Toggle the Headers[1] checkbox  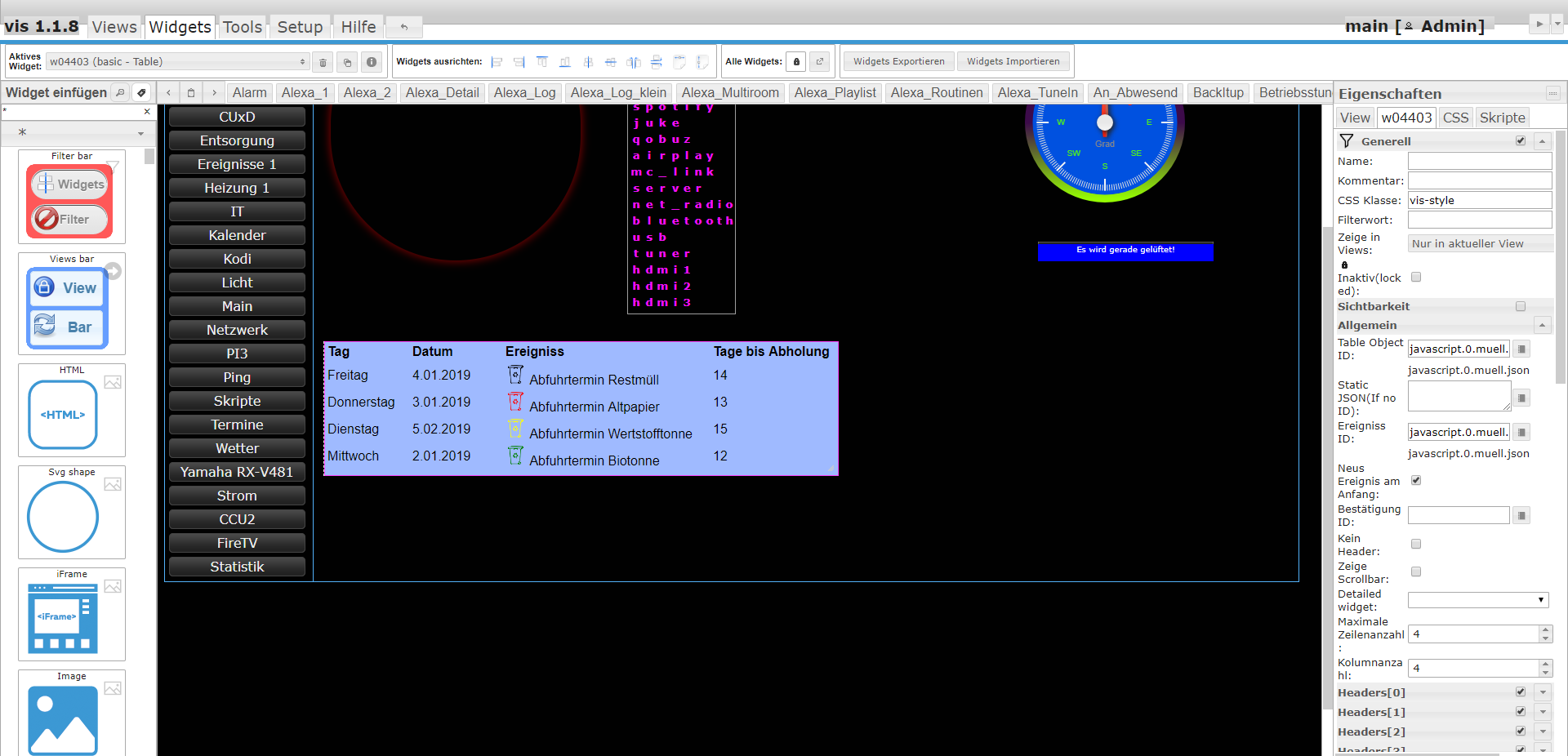[1521, 712]
